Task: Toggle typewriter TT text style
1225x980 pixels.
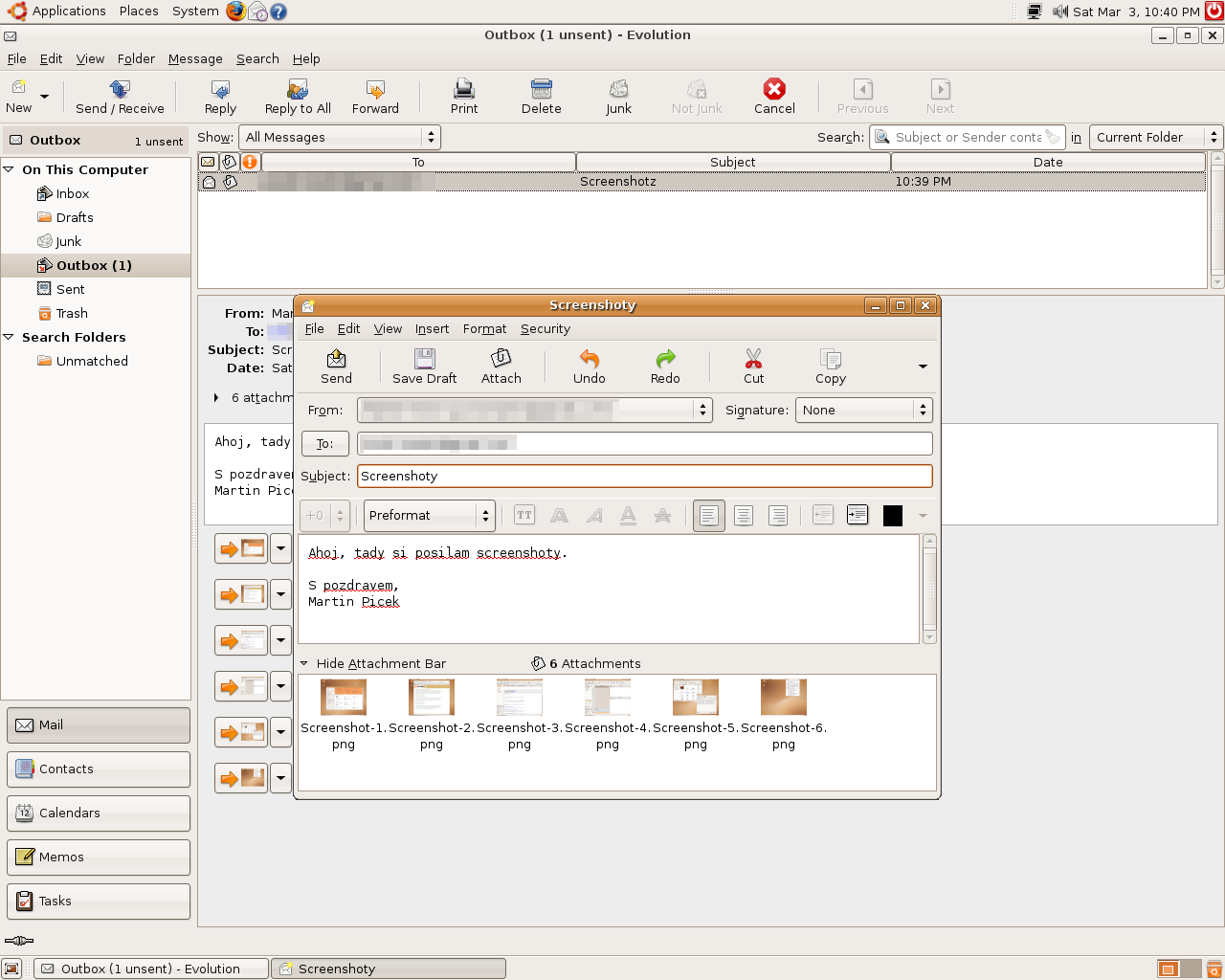Action: 524,515
